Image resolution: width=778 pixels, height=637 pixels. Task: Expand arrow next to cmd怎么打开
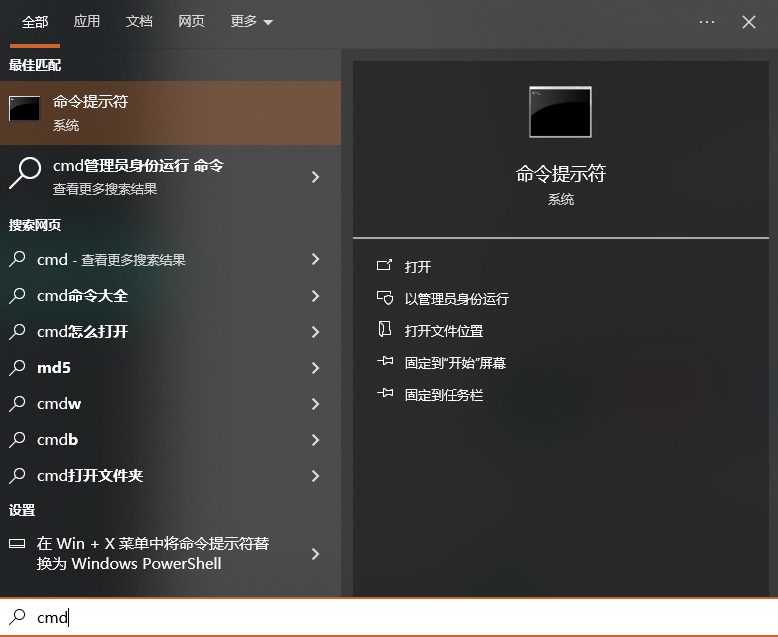[x=315, y=332]
